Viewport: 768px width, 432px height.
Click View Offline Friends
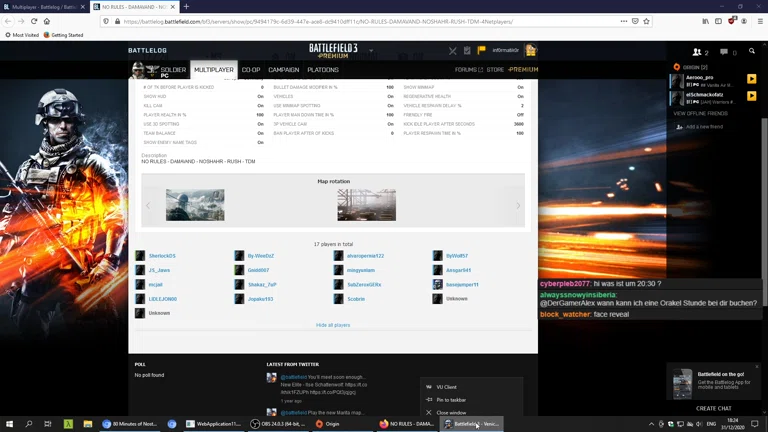[x=700, y=114]
